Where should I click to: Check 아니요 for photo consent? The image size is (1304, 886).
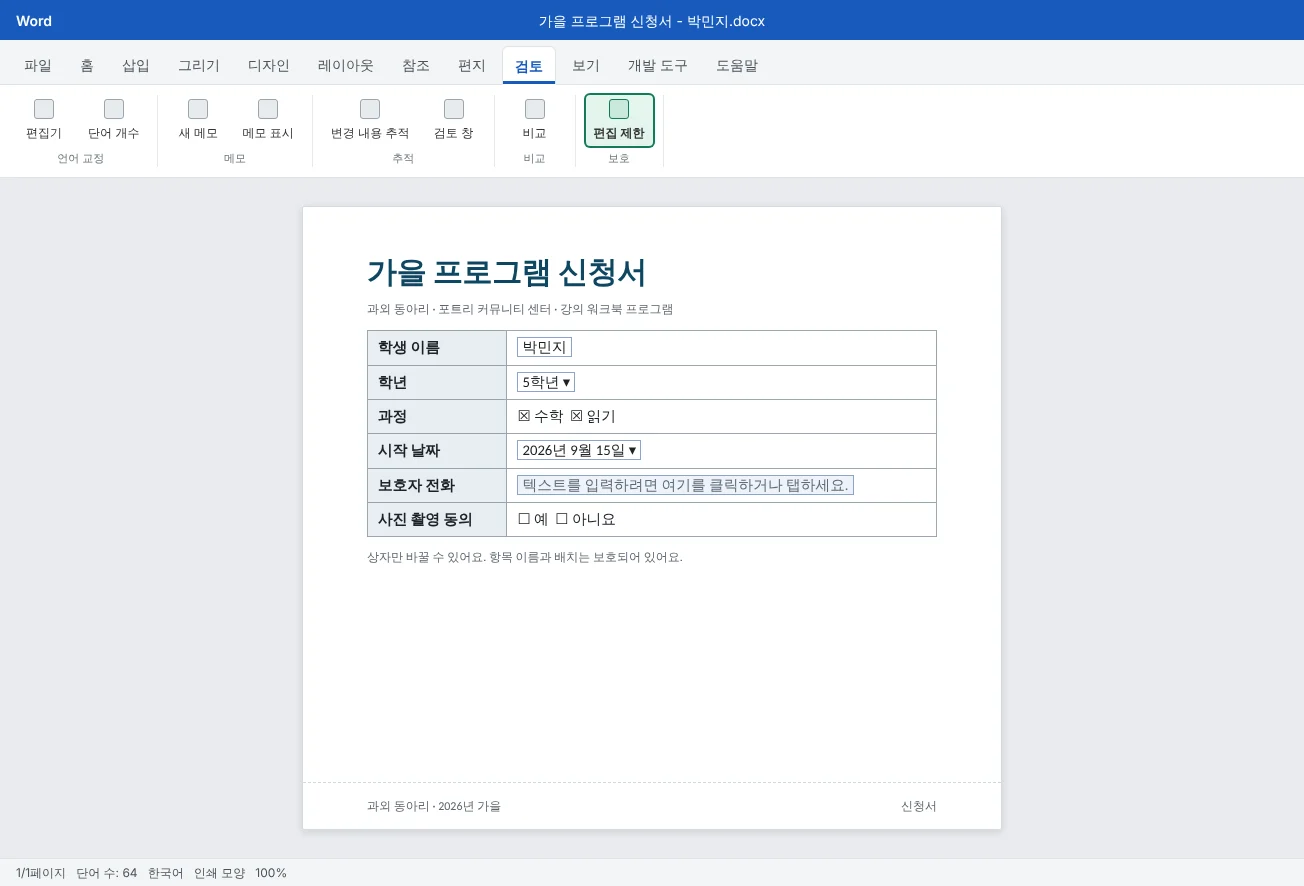pyautogui.click(x=562, y=519)
